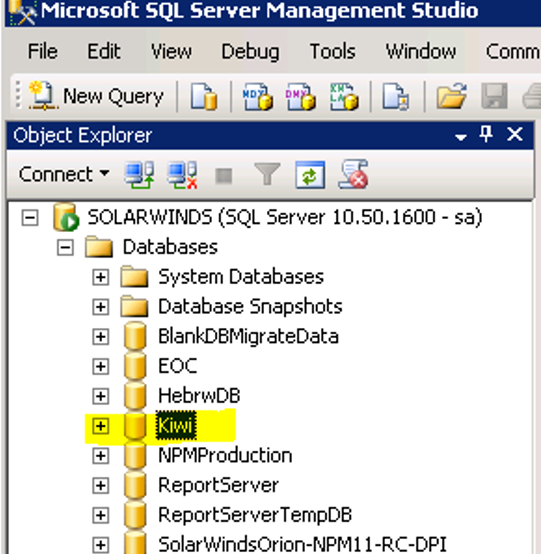The height and width of the screenshot is (554, 543).
Task: Select the ReportServerTempDB database
Action: click(x=255, y=515)
